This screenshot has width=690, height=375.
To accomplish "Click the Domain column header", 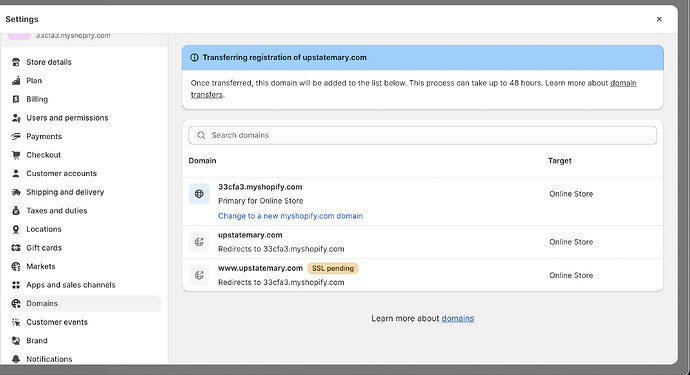I will click(x=202, y=161).
